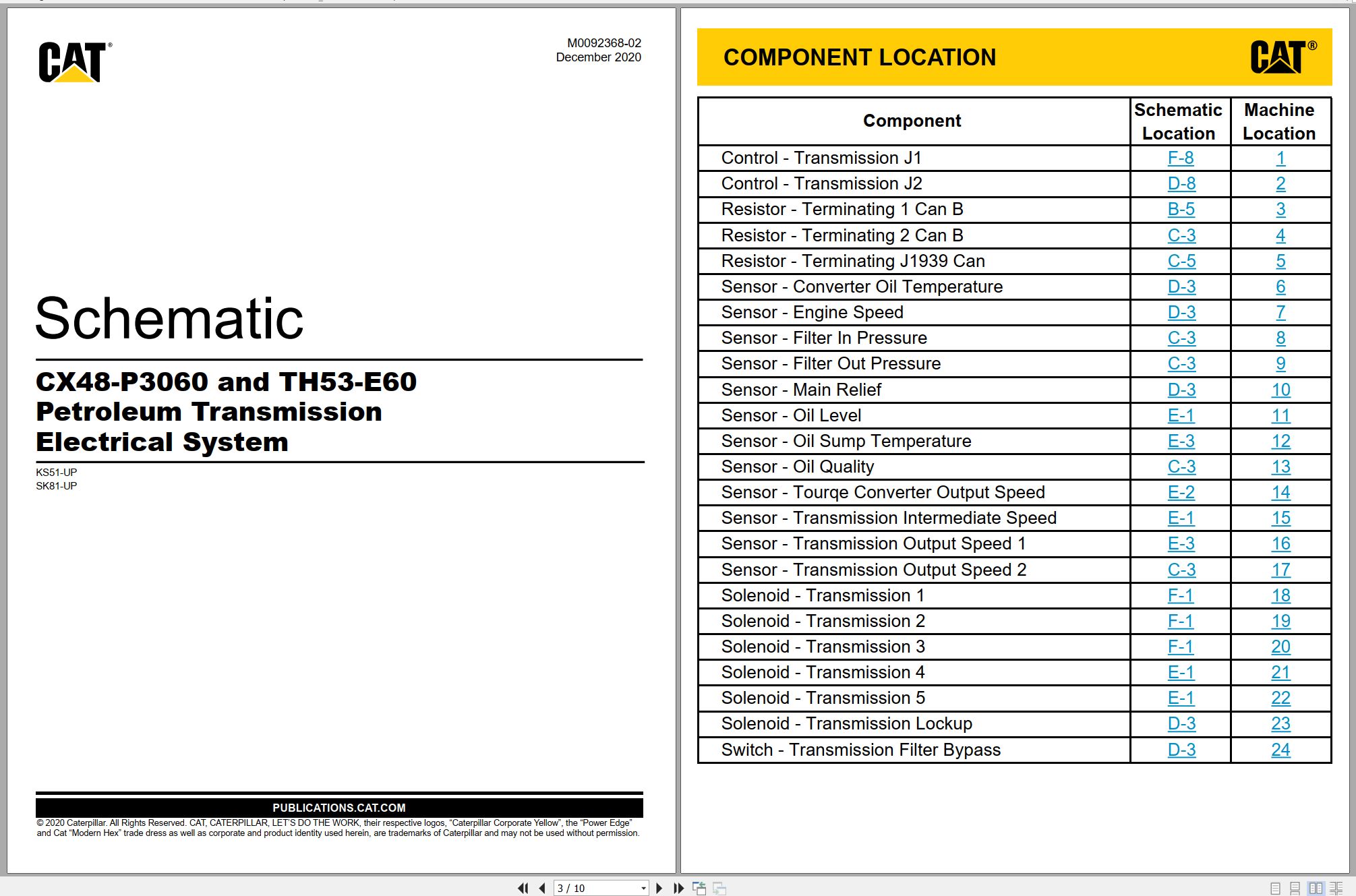Screen dimensions: 1356x896
Task: Open machine location 19 link
Action: pos(1280,621)
